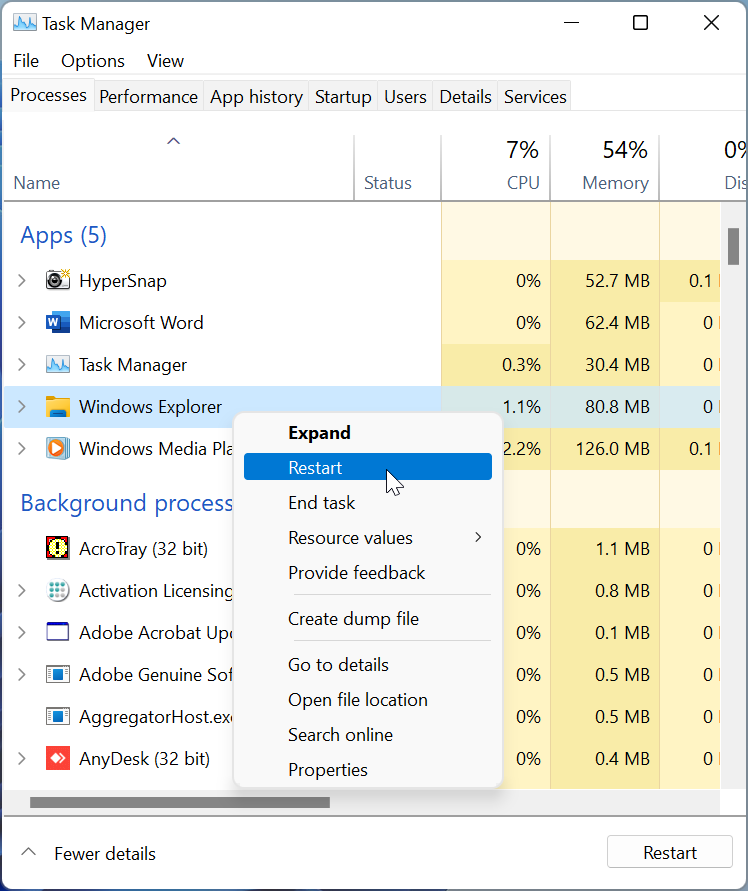Screen dimensions: 748x891
Task: Expand the Activation Licensing row
Action: click(x=22, y=590)
